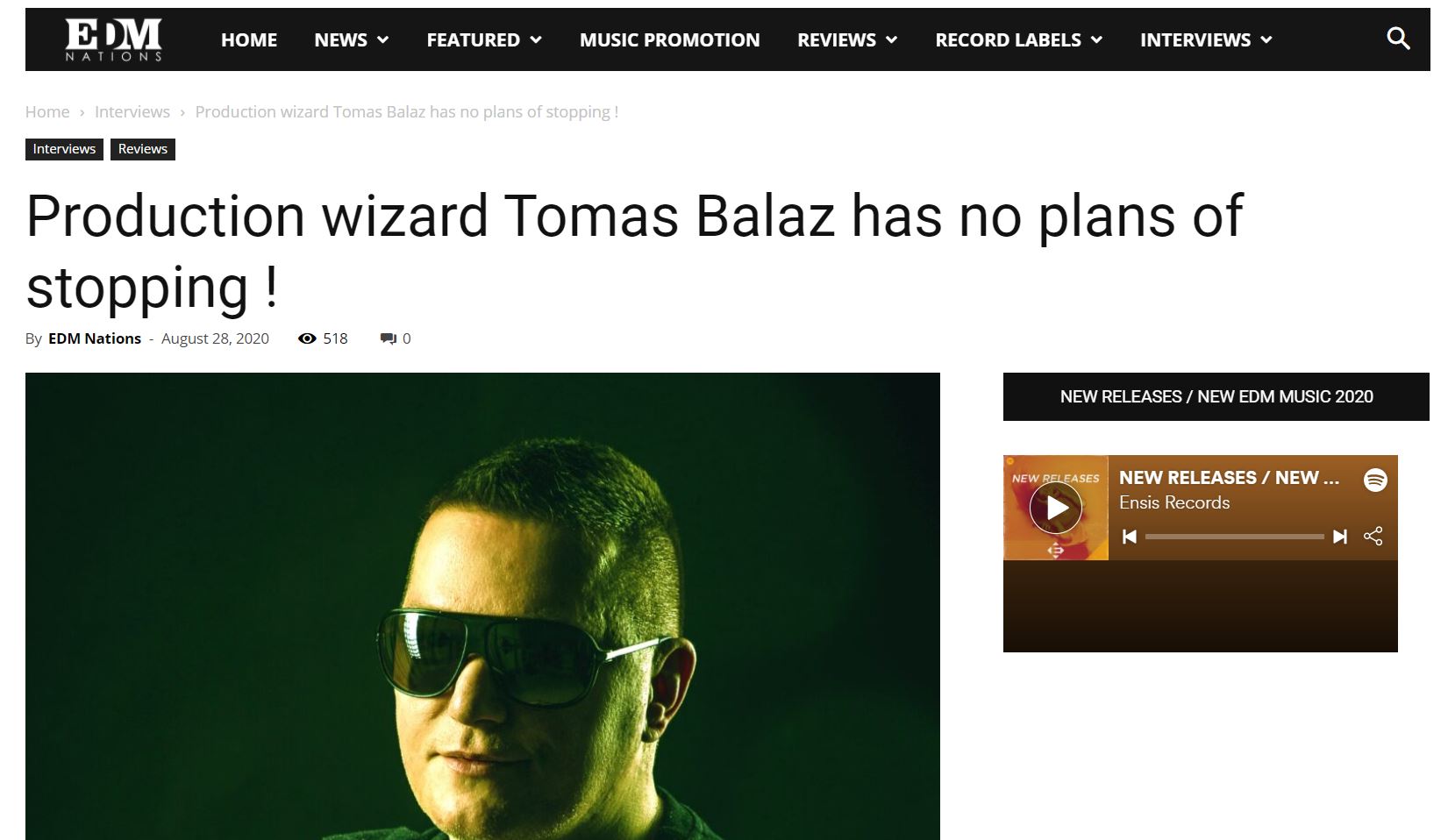The height and width of the screenshot is (840, 1448).
Task: Open the EDM Nations author link
Action: (95, 338)
